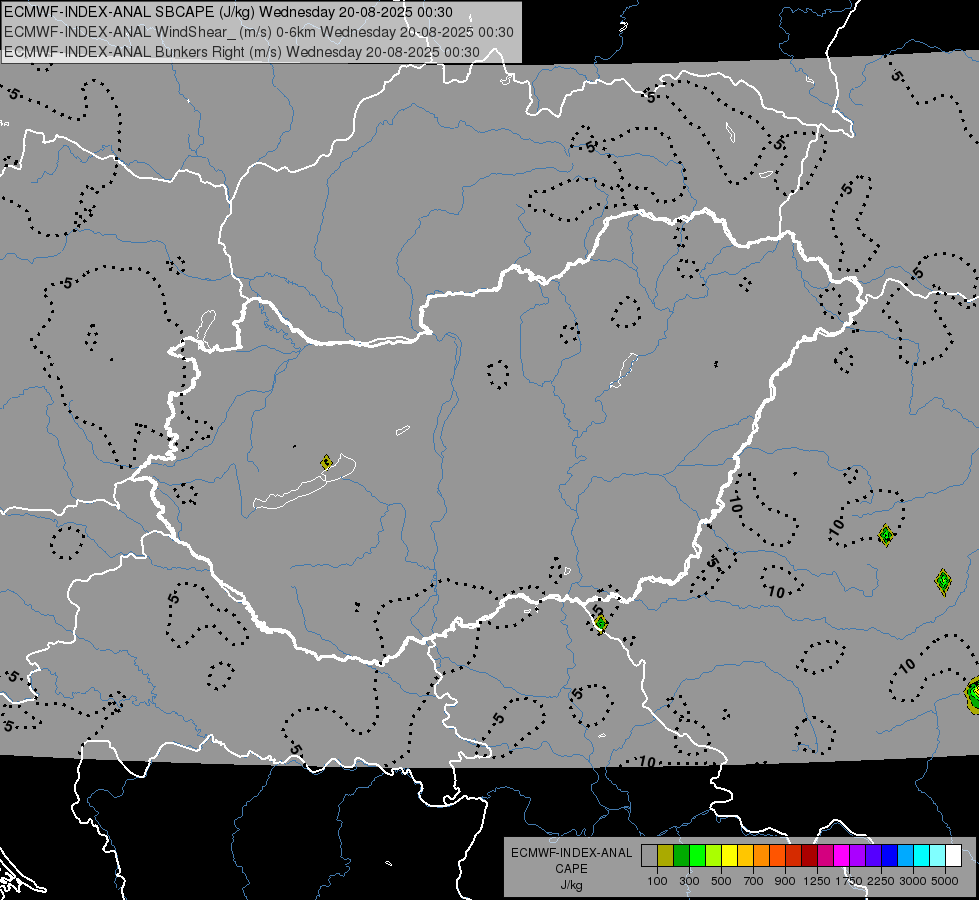Select the dark red legend swatch
The image size is (979, 900).
(809, 855)
